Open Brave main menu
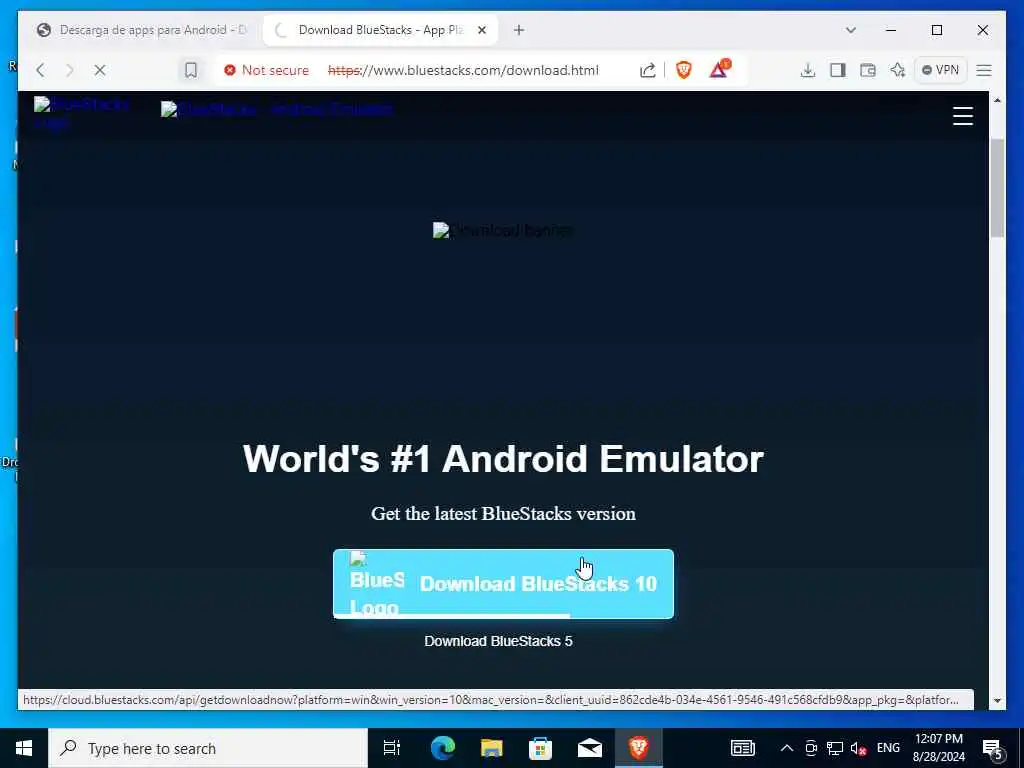 tap(984, 70)
